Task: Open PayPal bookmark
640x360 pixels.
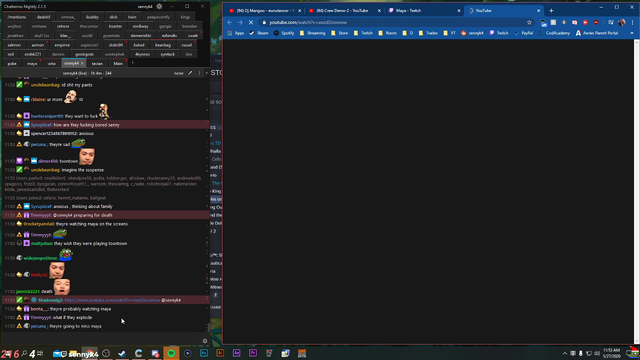Action: 523,33
